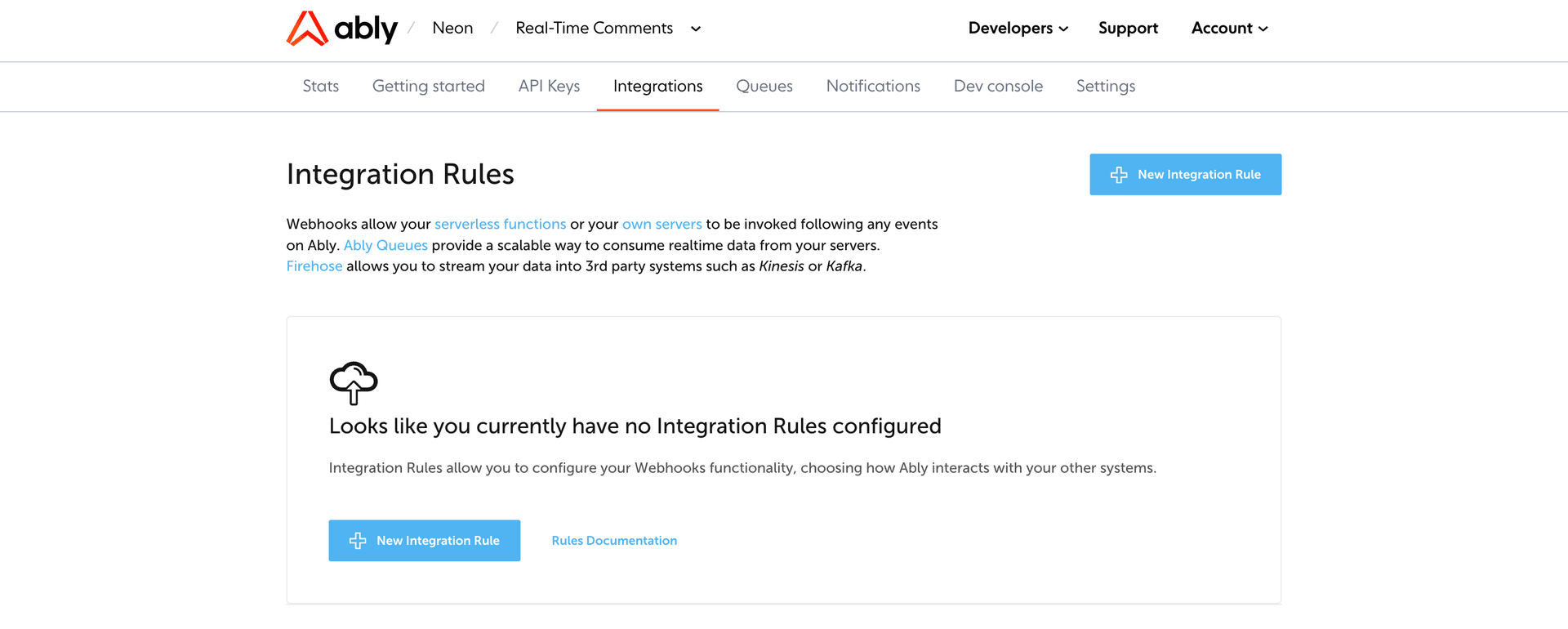
Task: Click the Neon breadcrumb
Action: pos(452,29)
